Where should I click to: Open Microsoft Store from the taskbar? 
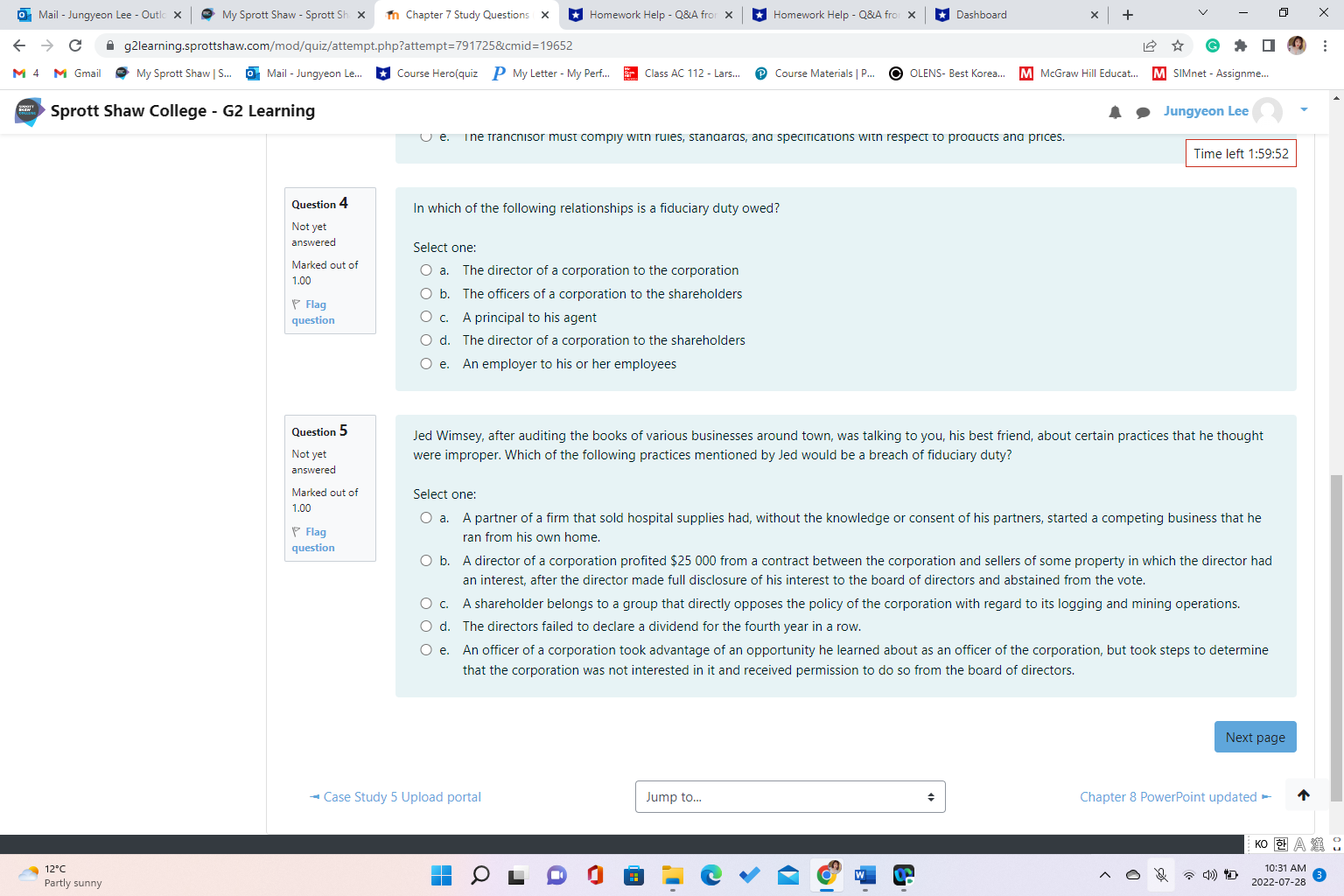pyautogui.click(x=633, y=875)
